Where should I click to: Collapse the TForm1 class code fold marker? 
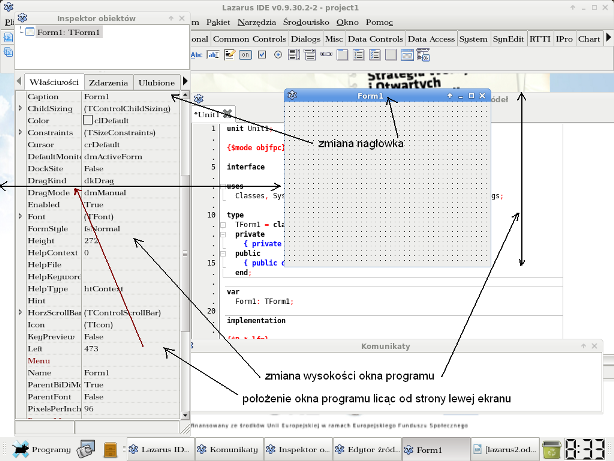coord(223,225)
